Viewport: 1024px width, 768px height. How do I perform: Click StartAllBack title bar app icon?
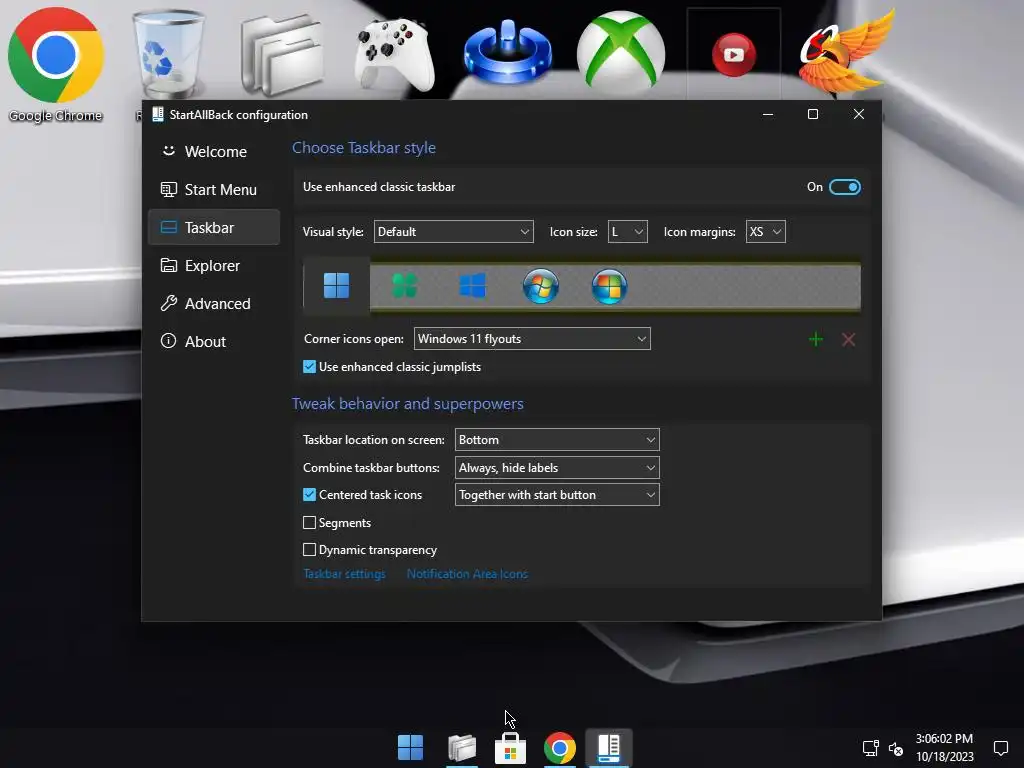(157, 114)
